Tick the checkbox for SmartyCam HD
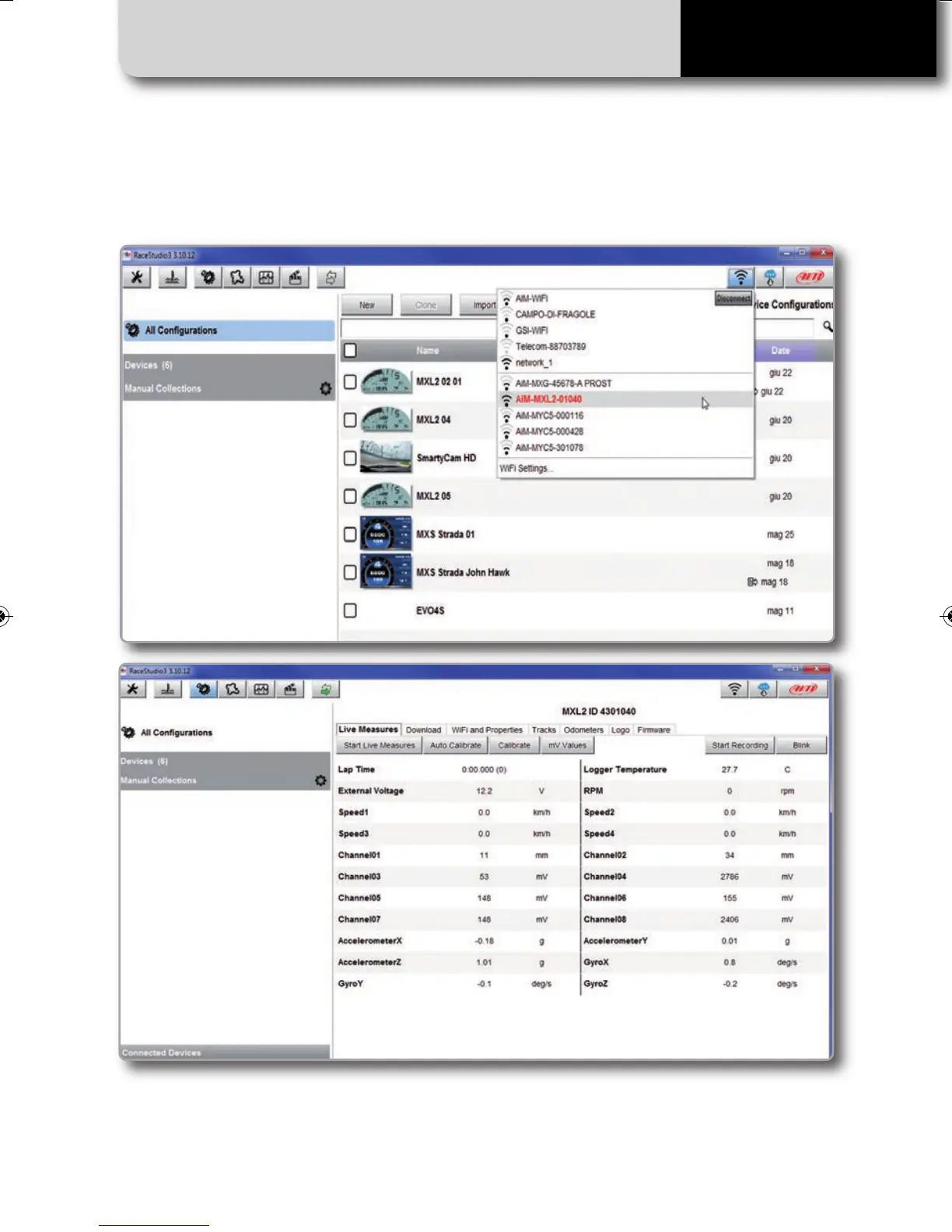Image resolution: width=952 pixels, height=1232 pixels. coord(350,458)
